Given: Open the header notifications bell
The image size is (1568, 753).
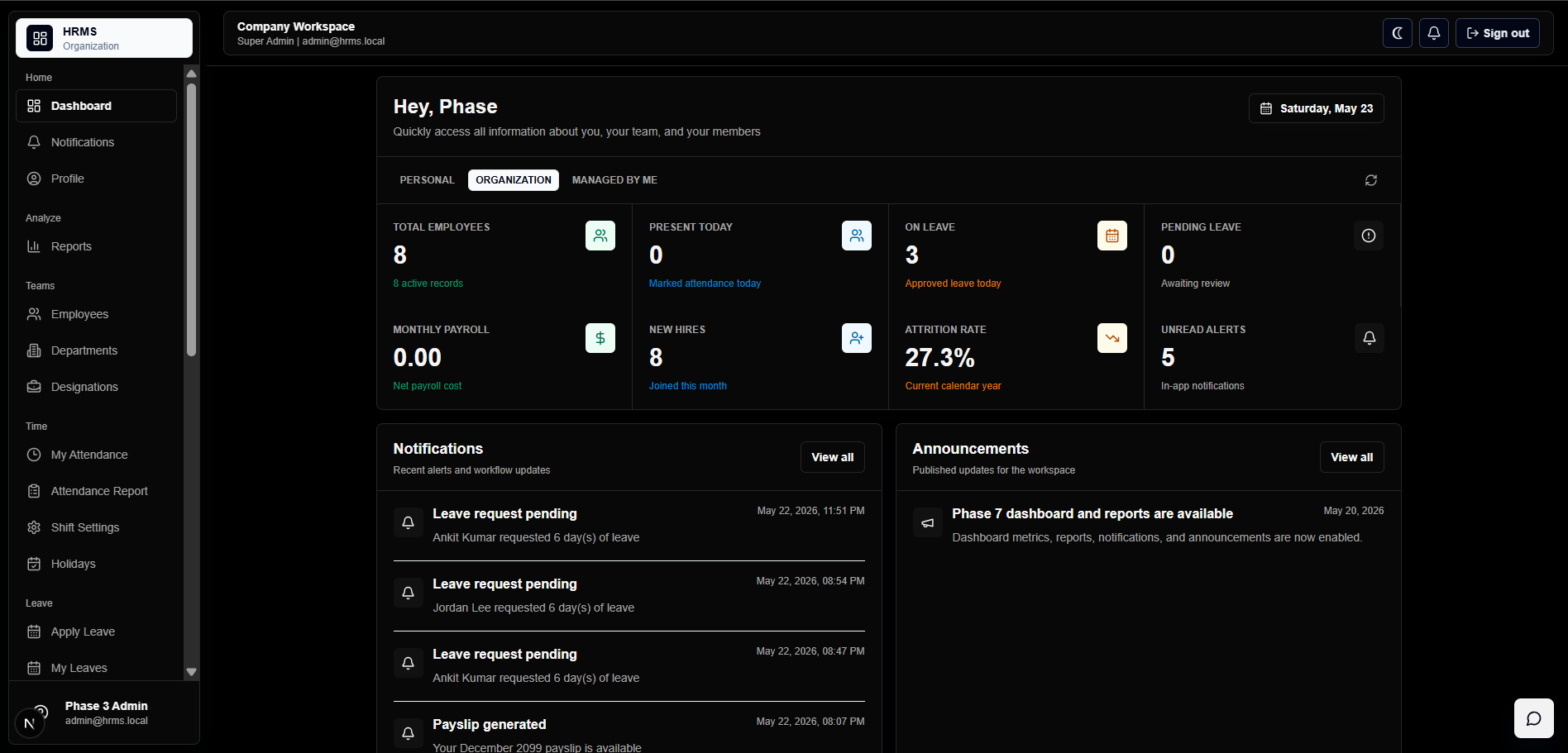Looking at the screenshot, I should [x=1434, y=33].
